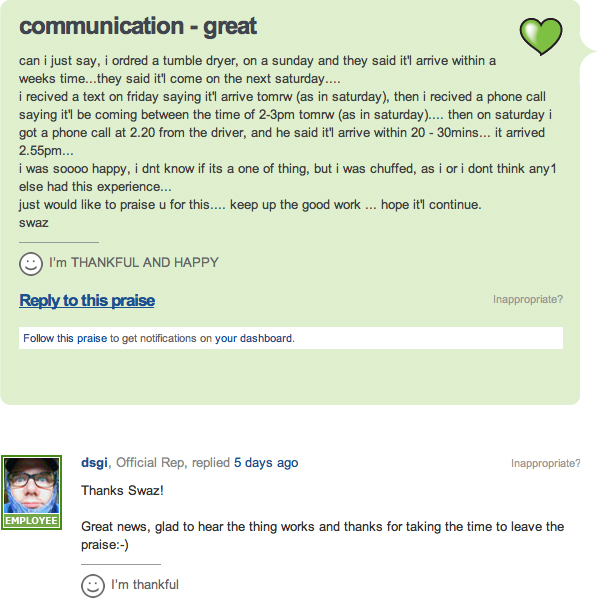Click the Thanks Swaz! reply line
The width and height of the screenshot is (598, 602).
(x=122, y=491)
